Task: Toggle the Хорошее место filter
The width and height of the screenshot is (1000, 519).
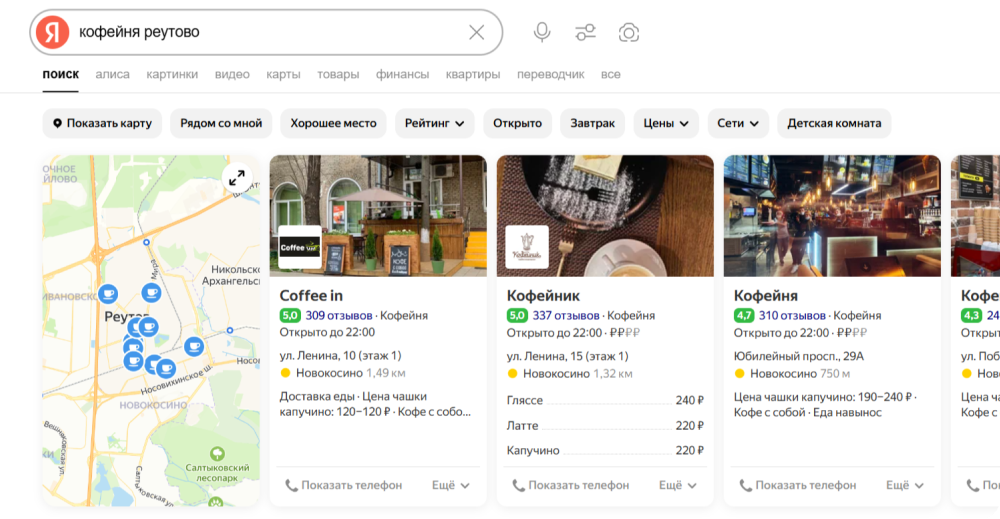Action: point(334,123)
